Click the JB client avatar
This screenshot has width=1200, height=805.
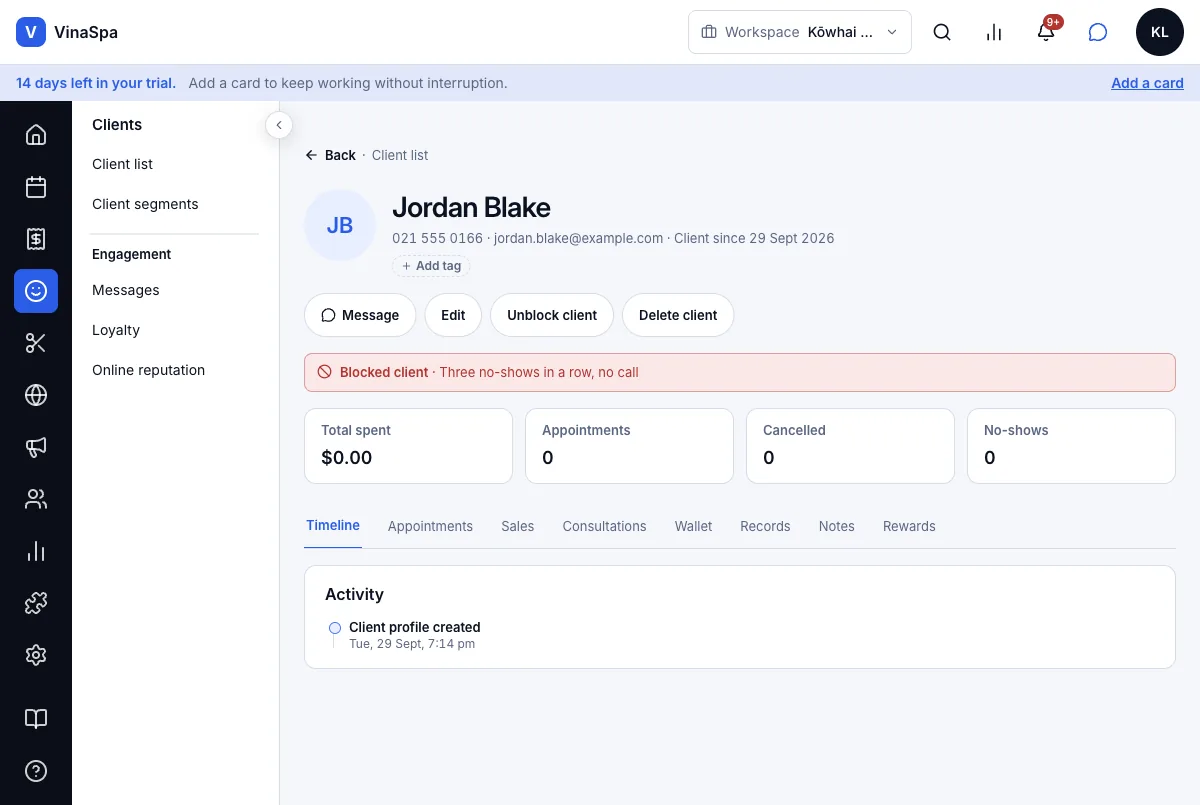coord(340,225)
